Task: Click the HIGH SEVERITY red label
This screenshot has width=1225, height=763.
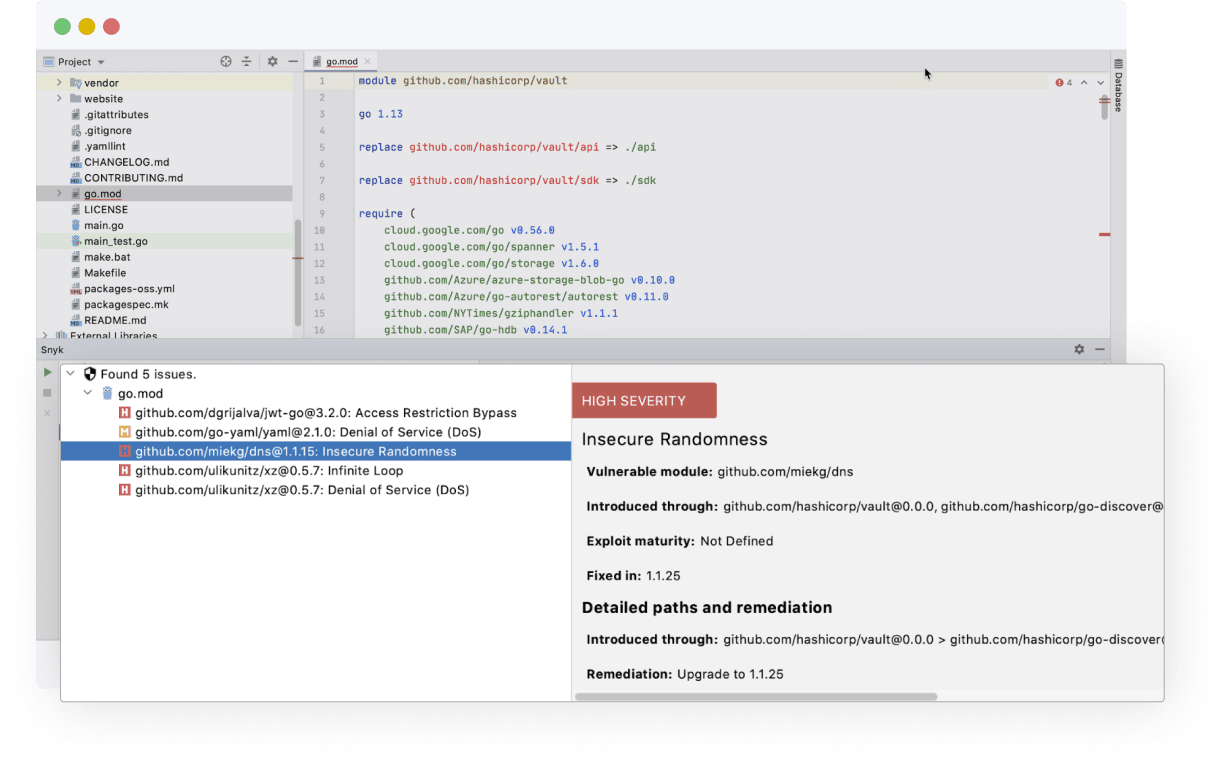Action: (x=644, y=401)
